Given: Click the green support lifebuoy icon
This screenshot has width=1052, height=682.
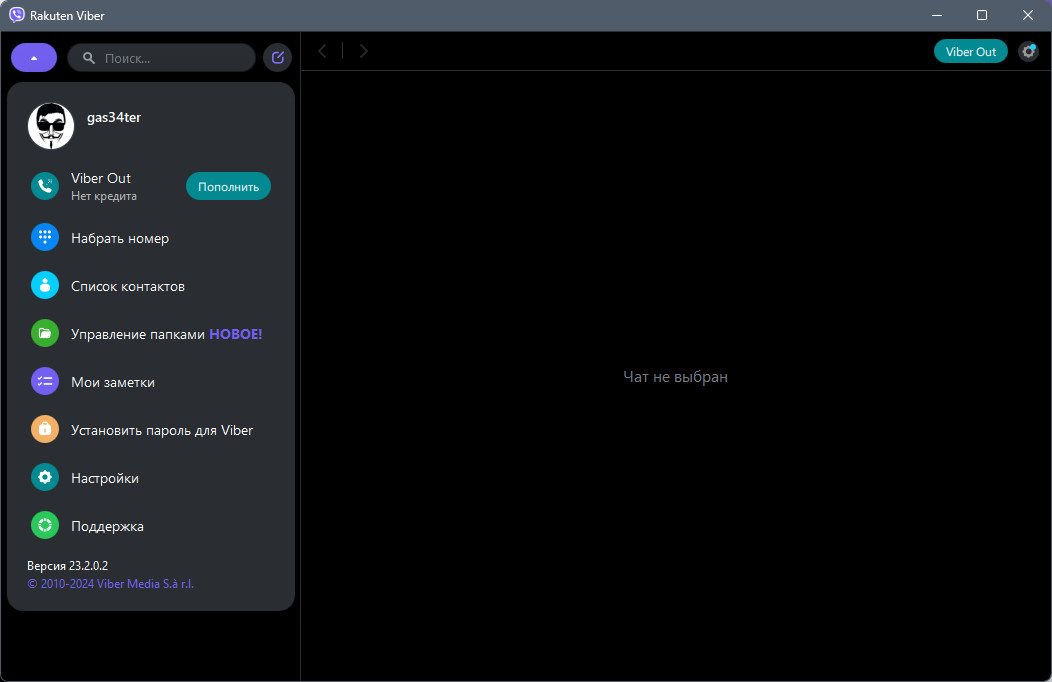Looking at the screenshot, I should pos(45,526).
